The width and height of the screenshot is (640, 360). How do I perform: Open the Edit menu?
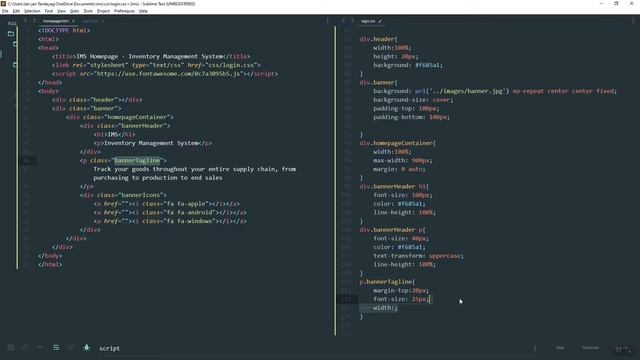click(x=16, y=11)
